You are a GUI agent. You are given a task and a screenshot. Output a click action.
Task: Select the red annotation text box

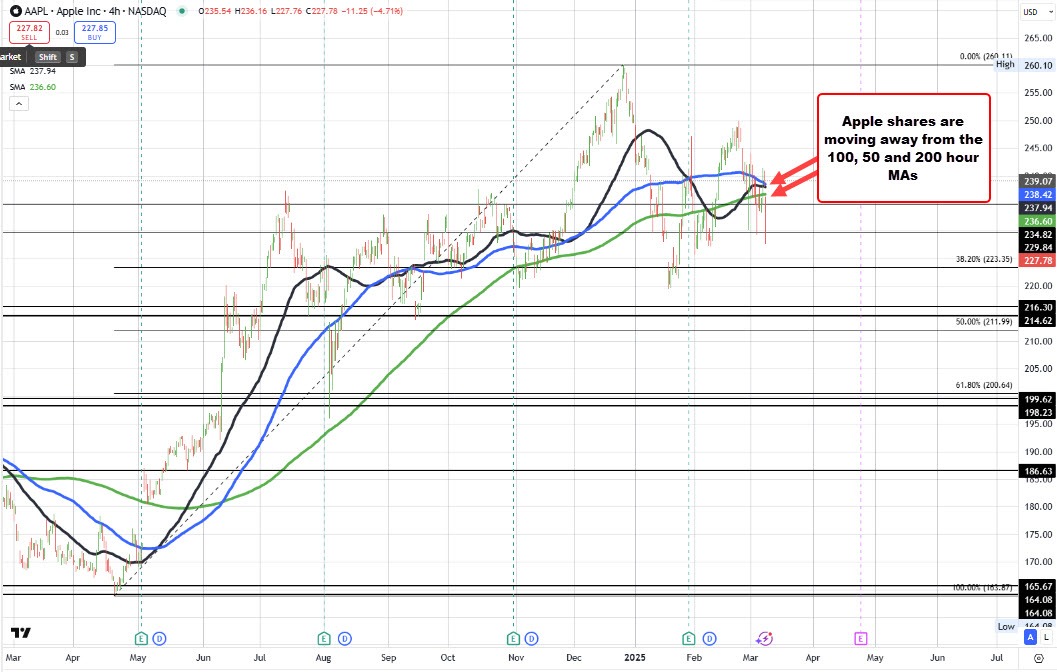tap(903, 148)
